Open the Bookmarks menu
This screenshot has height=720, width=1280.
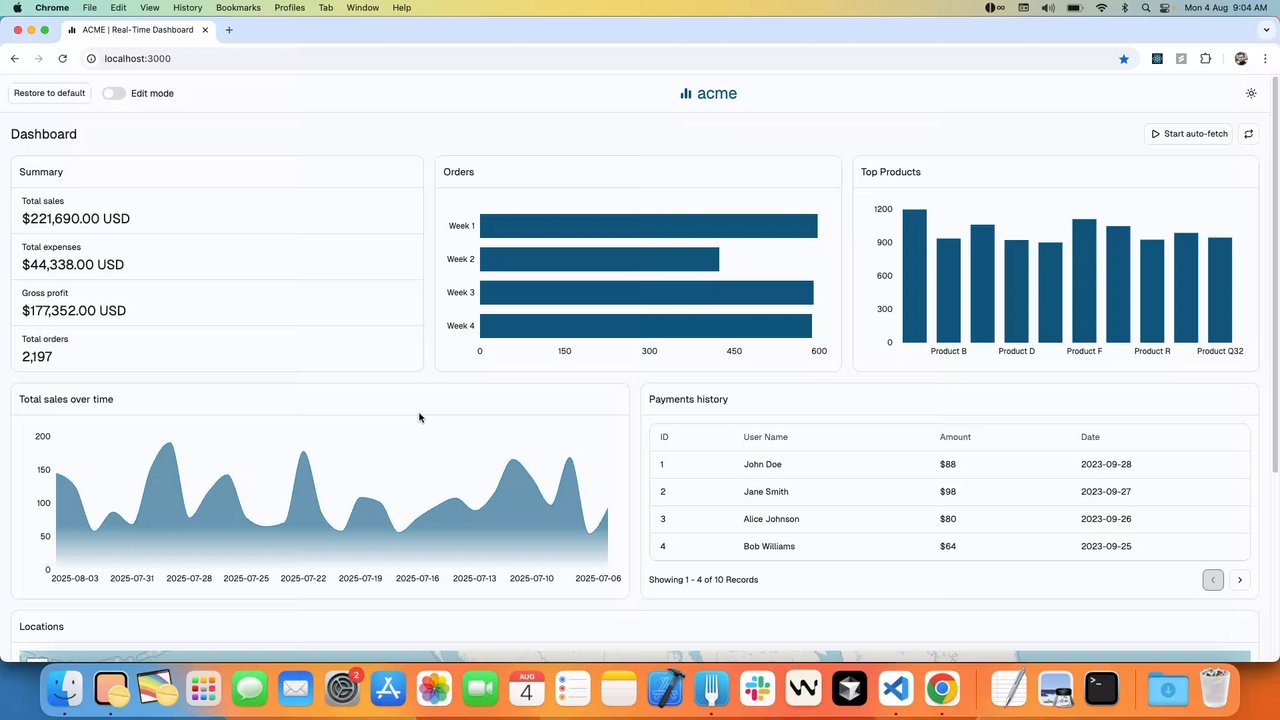point(238,8)
